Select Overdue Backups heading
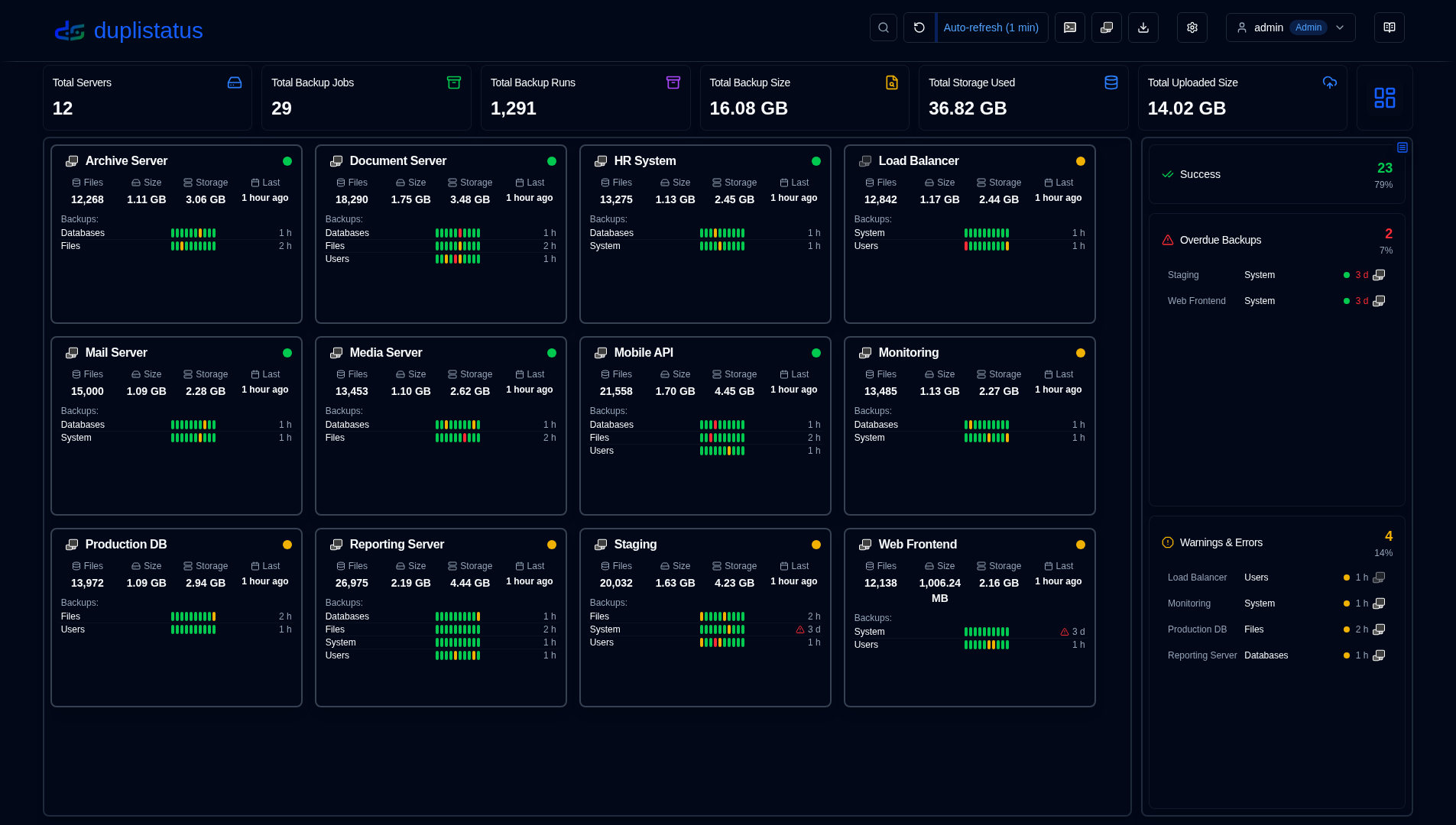The image size is (1456, 825). click(1221, 240)
